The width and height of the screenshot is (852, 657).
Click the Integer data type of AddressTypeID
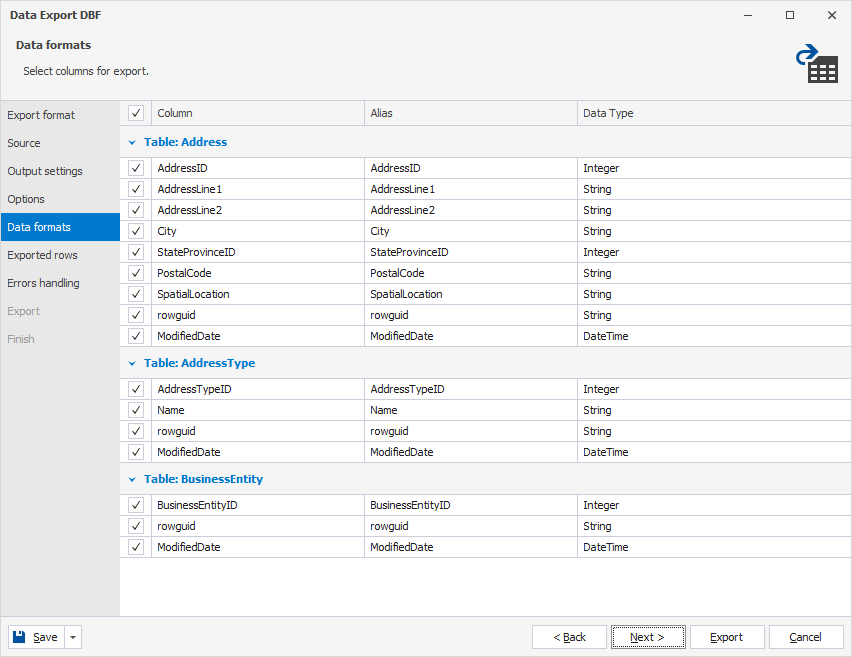(714, 389)
